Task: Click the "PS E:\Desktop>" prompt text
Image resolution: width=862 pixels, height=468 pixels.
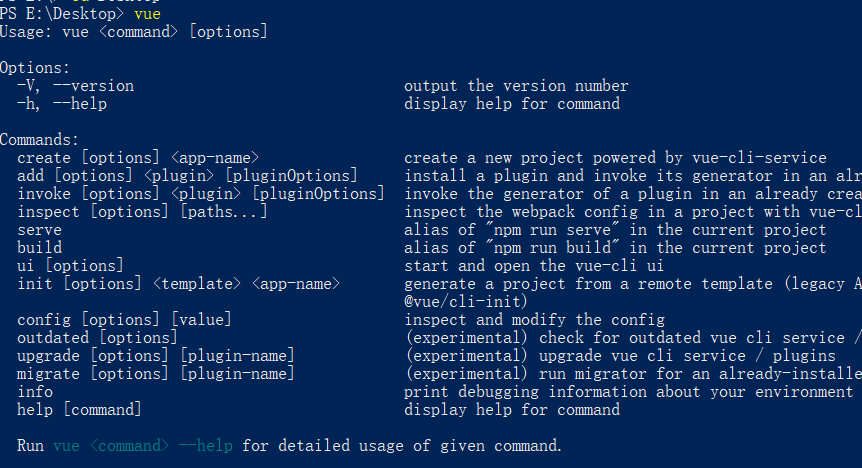Action: tap(62, 15)
